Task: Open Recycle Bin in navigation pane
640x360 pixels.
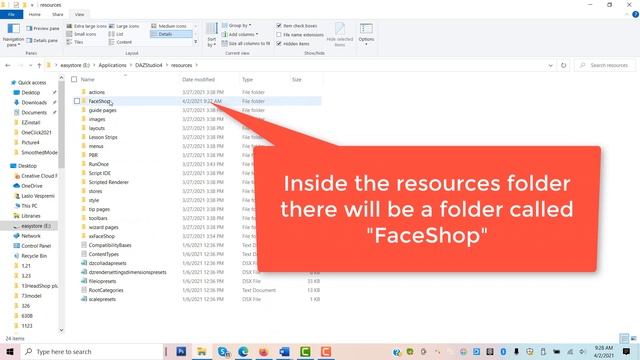Action: tap(34, 256)
